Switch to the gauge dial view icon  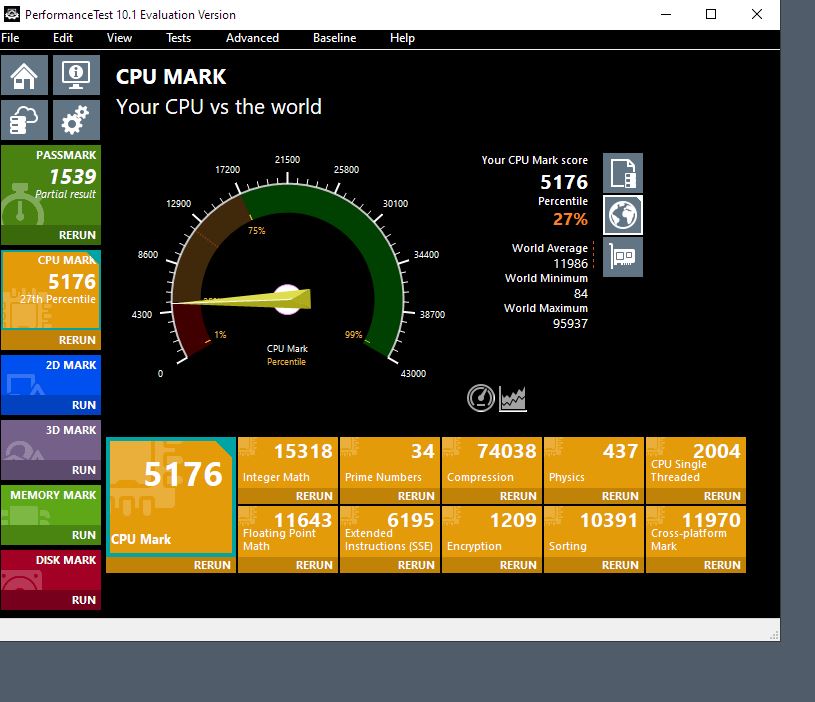(x=481, y=398)
